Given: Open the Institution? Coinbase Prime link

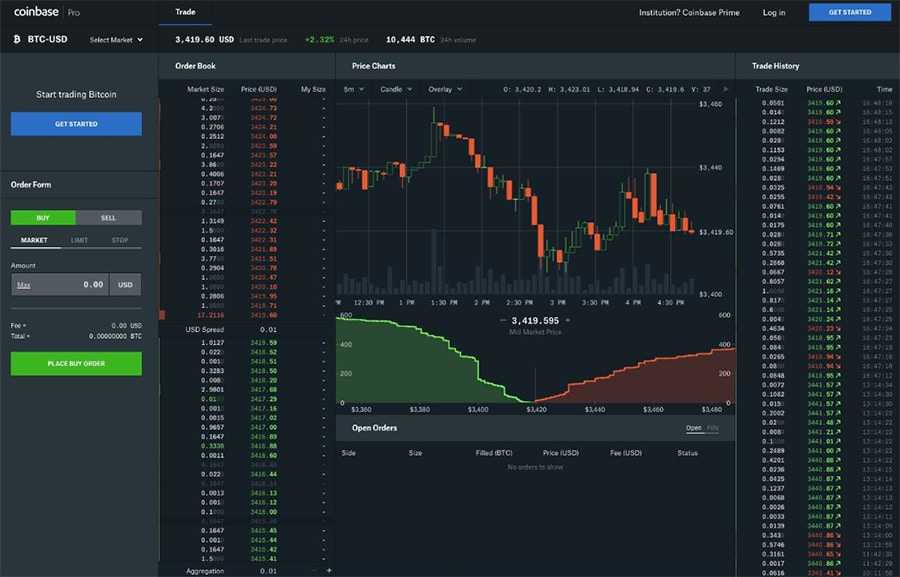Looking at the screenshot, I should [687, 12].
